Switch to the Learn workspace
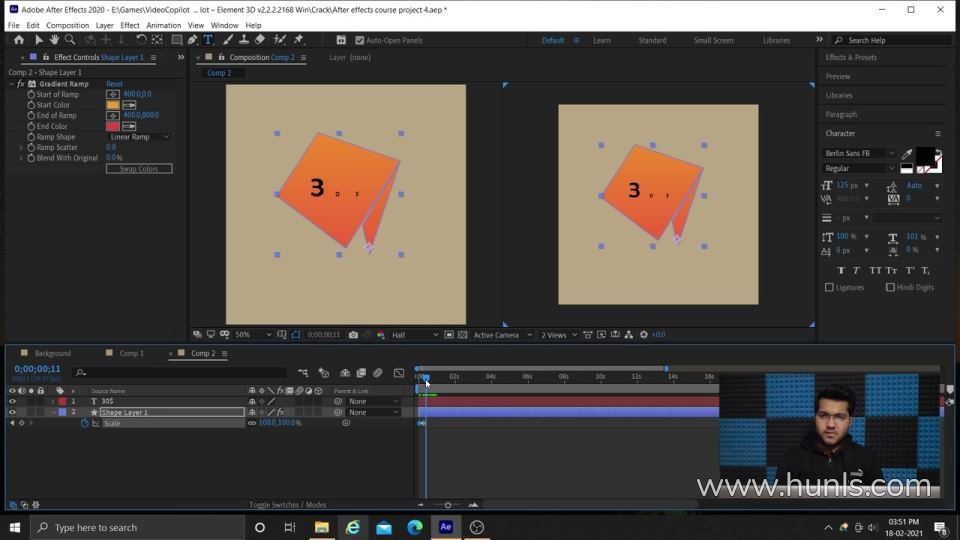The image size is (960, 540). (601, 40)
